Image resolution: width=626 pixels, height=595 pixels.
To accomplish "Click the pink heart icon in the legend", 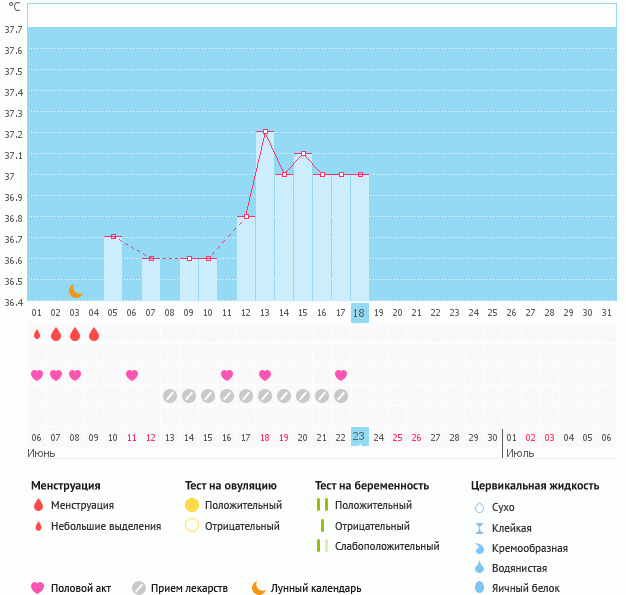I will (39, 588).
